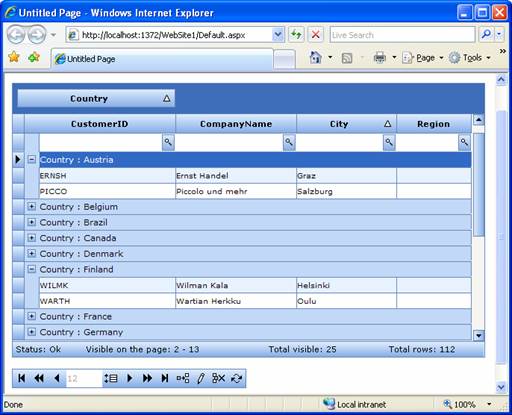512x415 pixels.
Task: Click the Stop loading red X button
Action: click(x=315, y=34)
